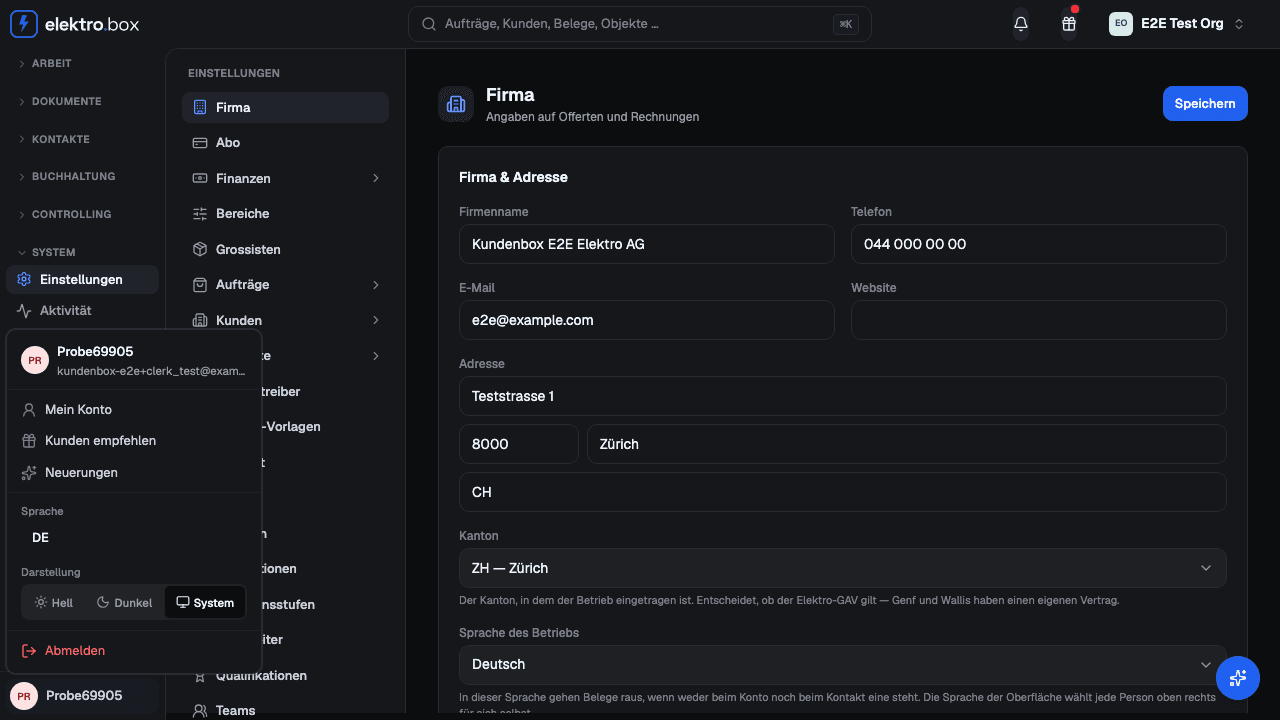Click the elektro.box lightning logo
Screen dimensions: 1280x720
pos(24,24)
